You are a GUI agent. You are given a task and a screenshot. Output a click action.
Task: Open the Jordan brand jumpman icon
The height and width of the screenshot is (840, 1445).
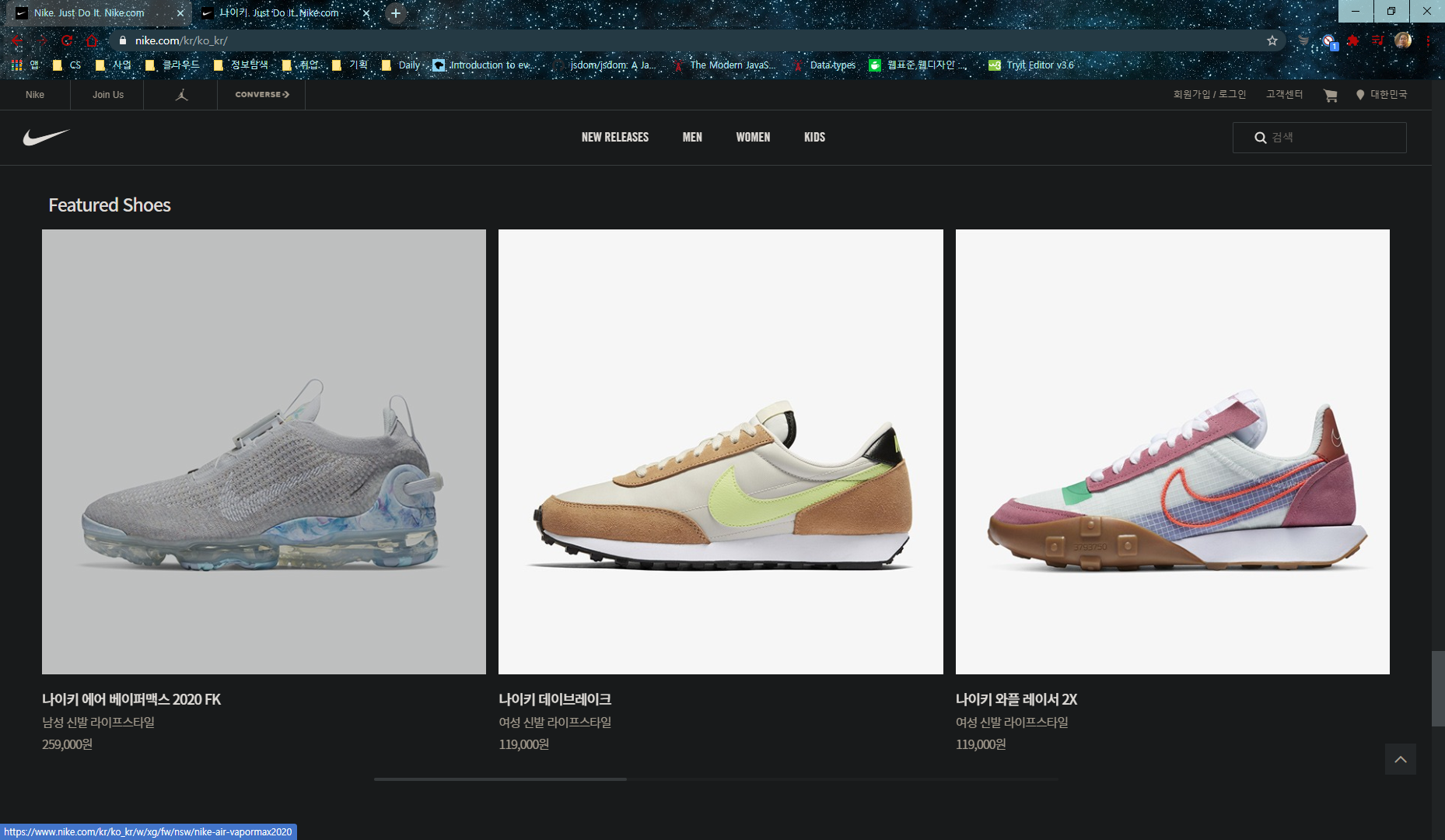181,95
